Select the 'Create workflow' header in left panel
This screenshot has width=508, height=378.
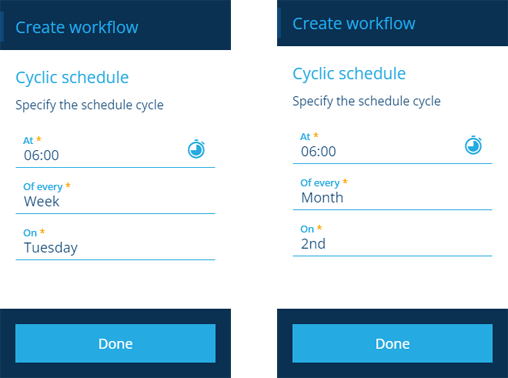tap(77, 27)
